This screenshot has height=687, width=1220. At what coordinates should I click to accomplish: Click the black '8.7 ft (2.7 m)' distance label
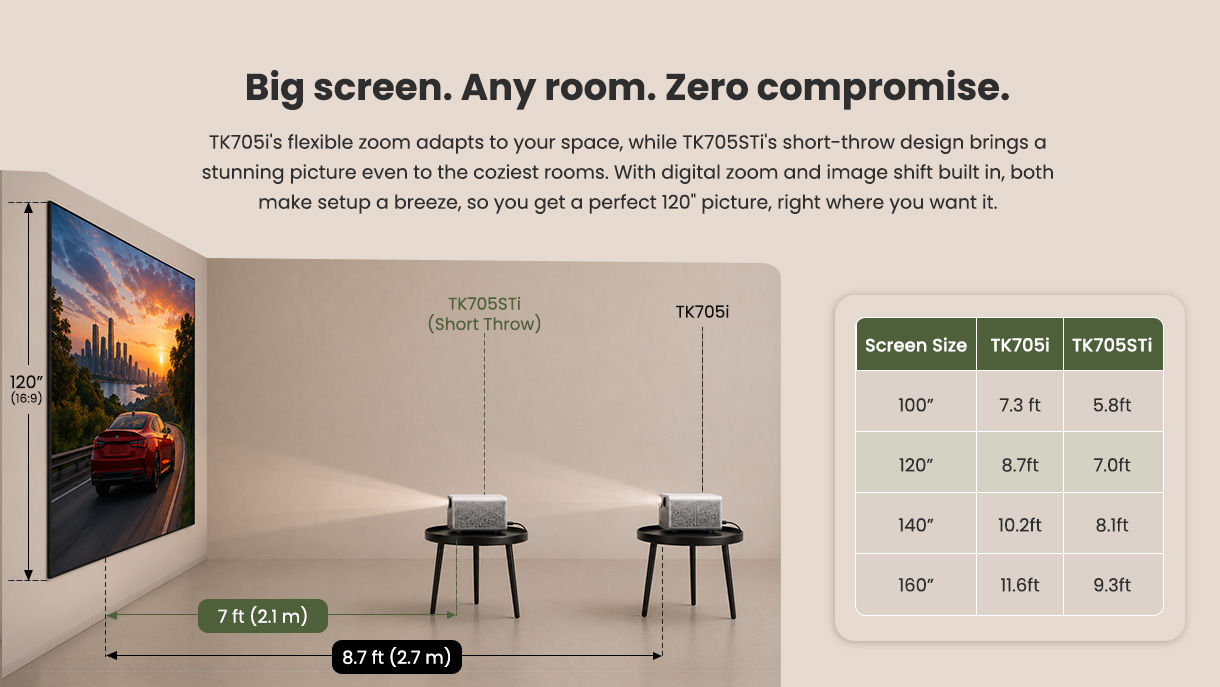pos(396,657)
